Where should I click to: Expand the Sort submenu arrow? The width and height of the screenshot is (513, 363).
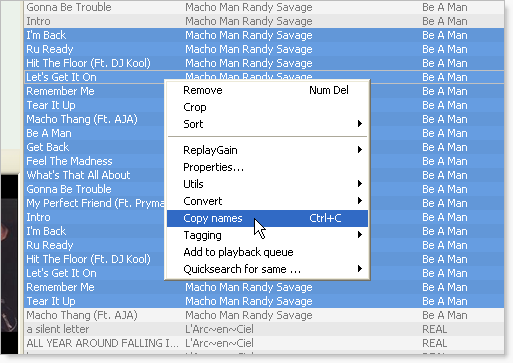tap(360, 124)
